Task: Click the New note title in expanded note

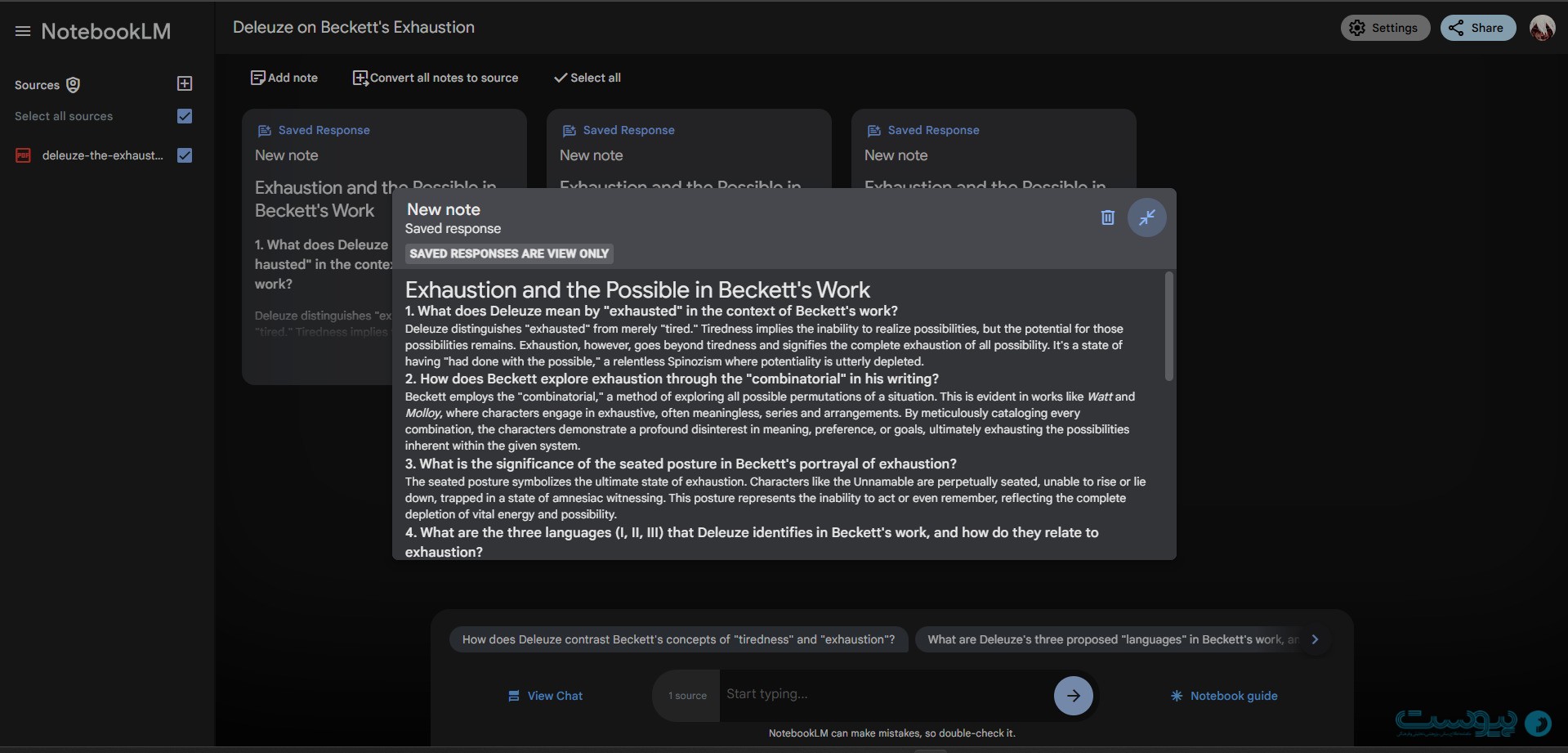Action: (x=444, y=209)
